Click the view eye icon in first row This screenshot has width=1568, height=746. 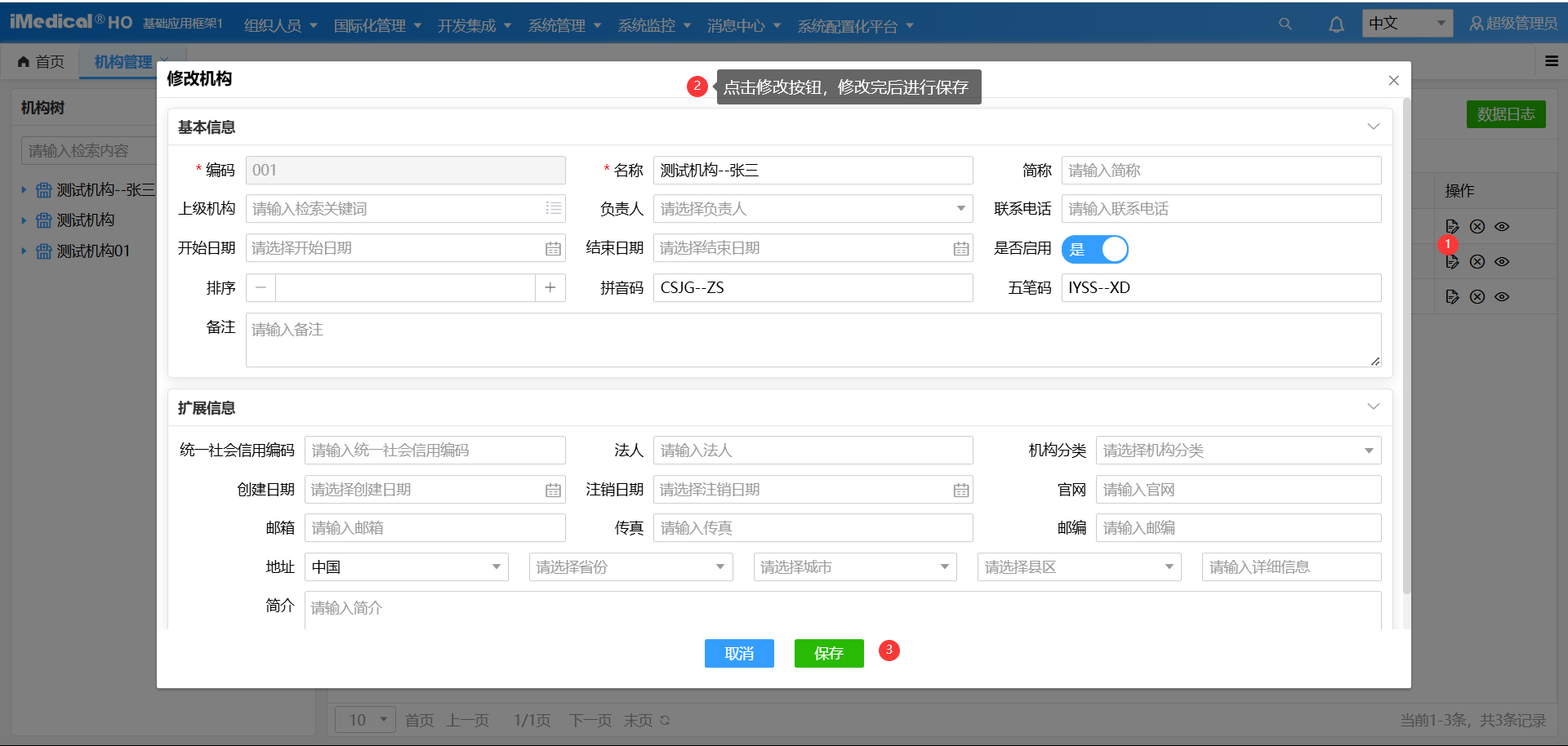click(x=1502, y=227)
